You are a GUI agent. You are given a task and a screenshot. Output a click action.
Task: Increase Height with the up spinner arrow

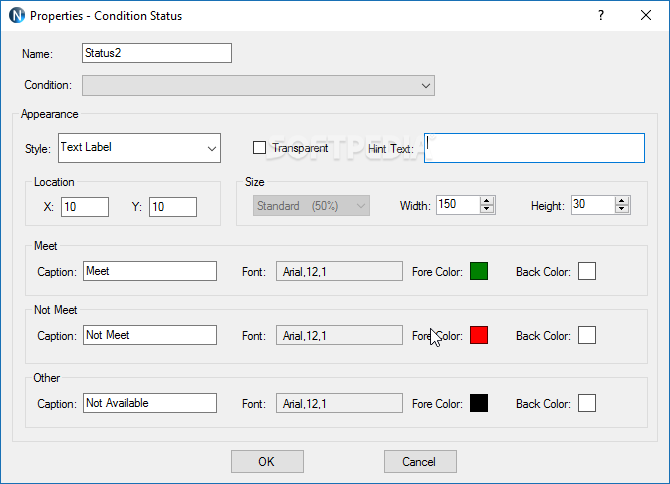(622, 200)
